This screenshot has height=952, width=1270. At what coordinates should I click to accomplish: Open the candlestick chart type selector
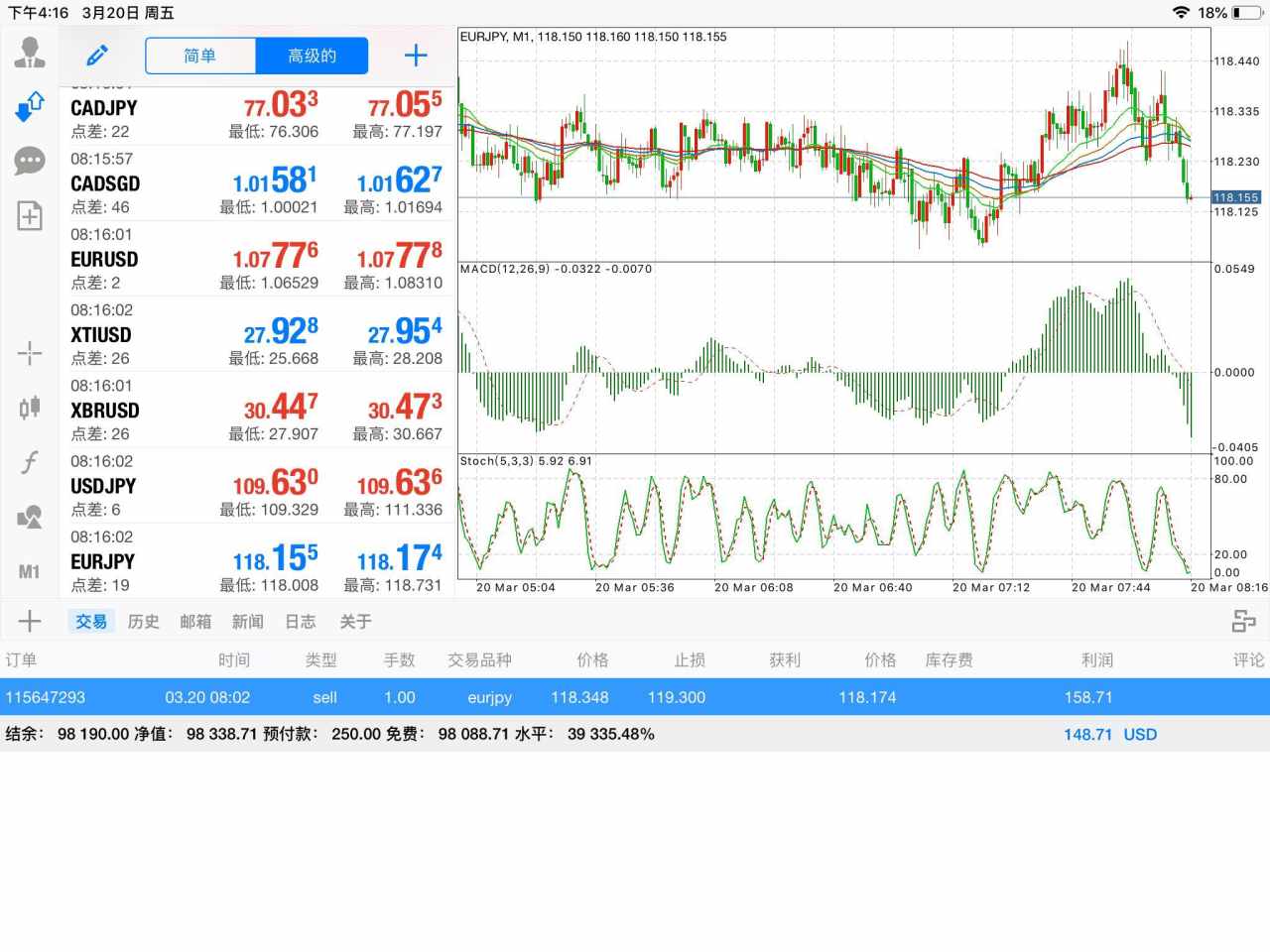tap(30, 407)
